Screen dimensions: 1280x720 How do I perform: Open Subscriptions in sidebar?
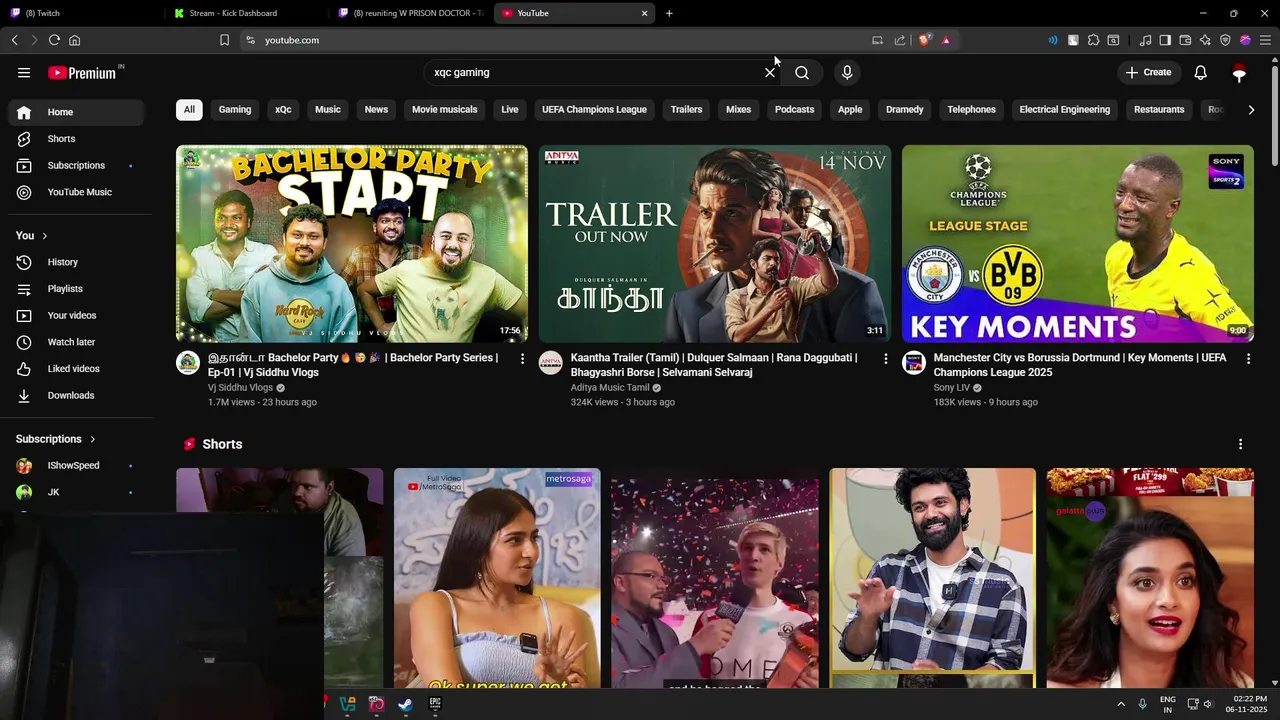76,165
